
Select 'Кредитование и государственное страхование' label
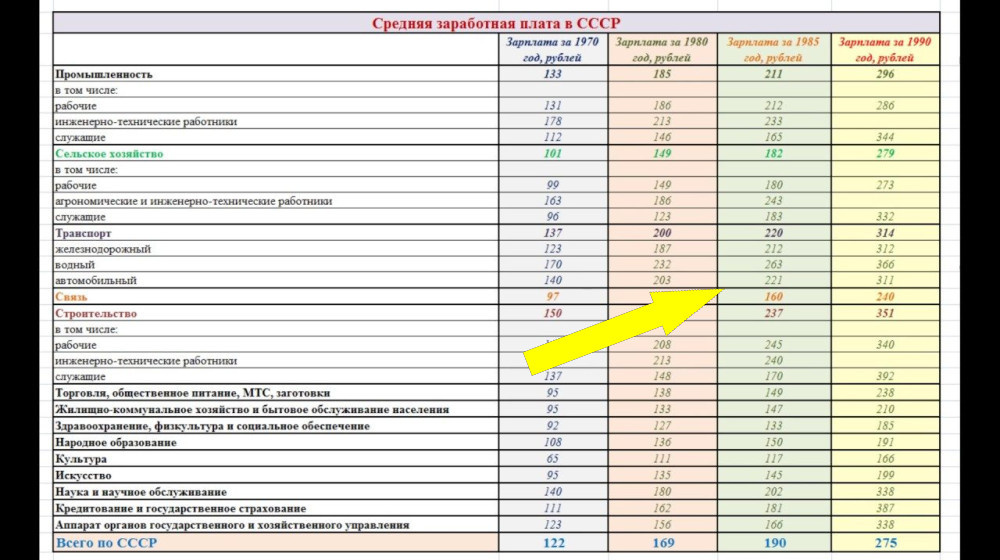(180, 509)
